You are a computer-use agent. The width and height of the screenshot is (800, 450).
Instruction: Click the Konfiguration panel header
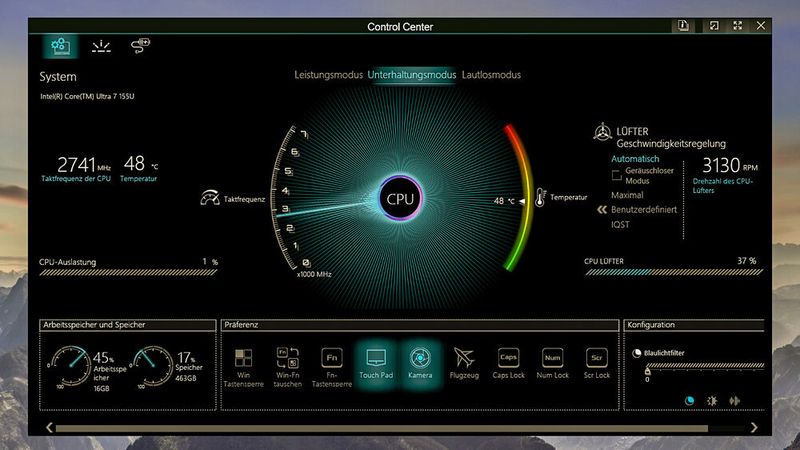(694, 325)
